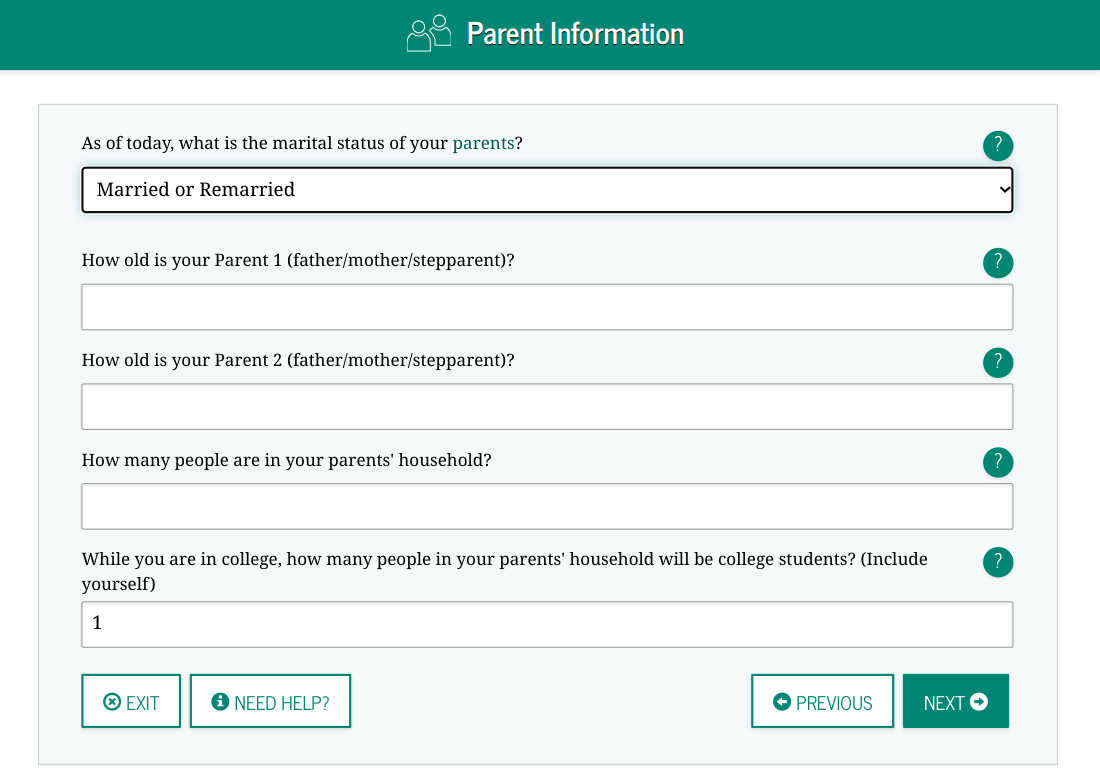Click the marital status dropdown chevron
1100x782 pixels.
tap(1005, 189)
